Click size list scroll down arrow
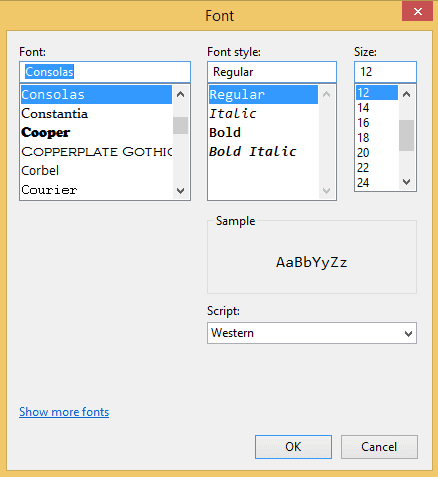Screen dimensions: 438x477 point(407,182)
